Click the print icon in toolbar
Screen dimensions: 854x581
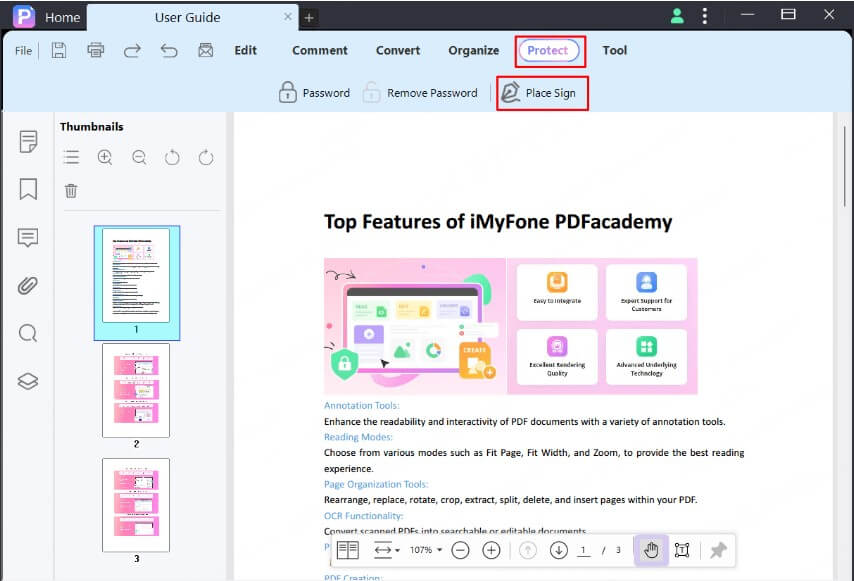pos(96,51)
